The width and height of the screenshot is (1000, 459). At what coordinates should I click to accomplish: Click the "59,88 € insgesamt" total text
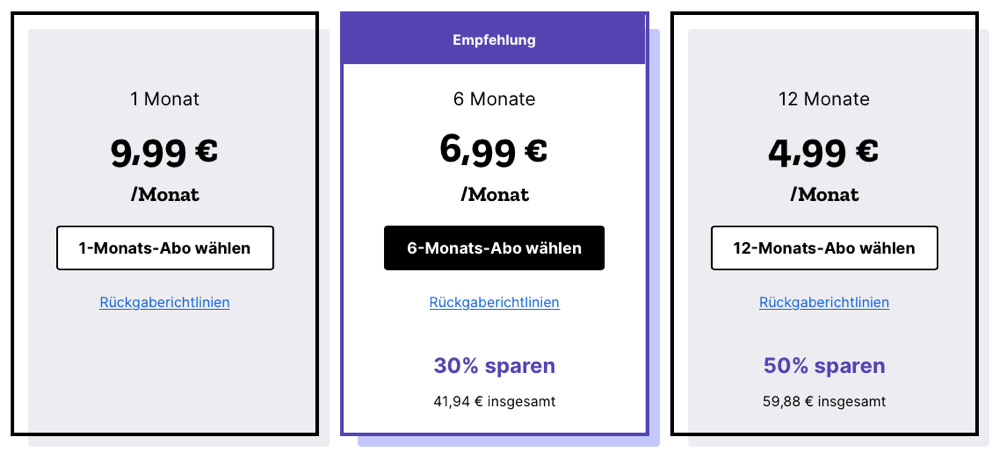point(824,401)
